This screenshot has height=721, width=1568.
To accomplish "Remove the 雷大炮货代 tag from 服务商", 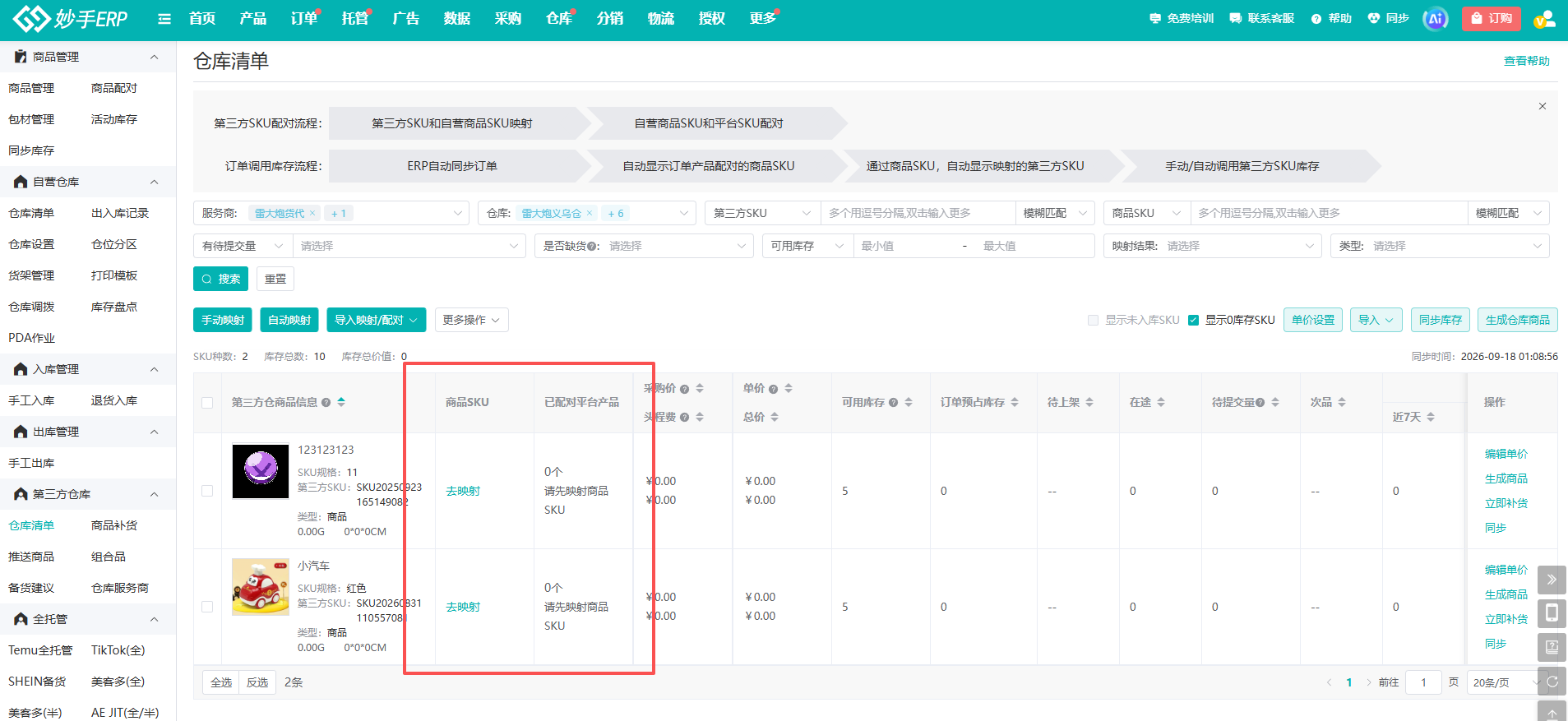I will click(x=312, y=213).
